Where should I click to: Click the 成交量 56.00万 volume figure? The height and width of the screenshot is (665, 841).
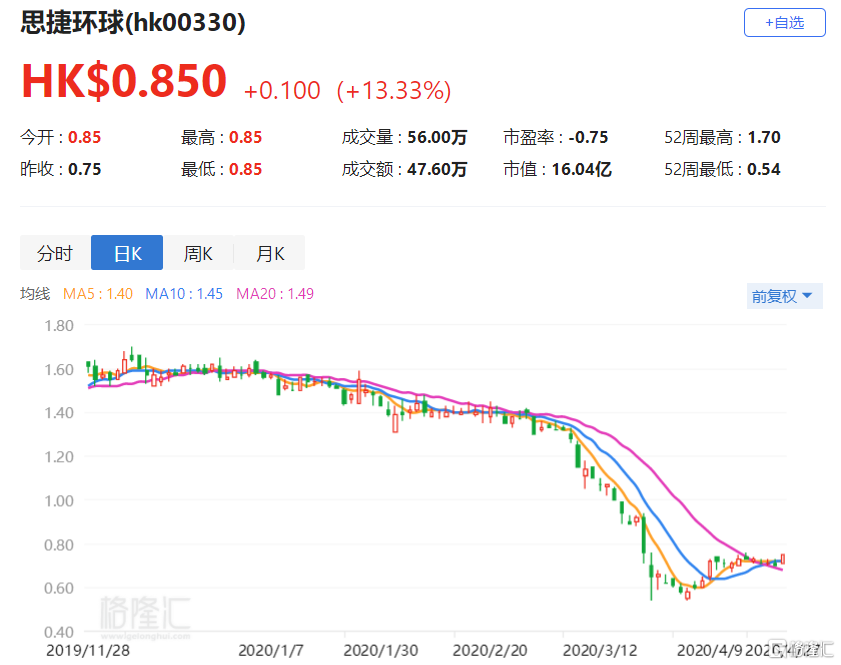pyautogui.click(x=437, y=137)
